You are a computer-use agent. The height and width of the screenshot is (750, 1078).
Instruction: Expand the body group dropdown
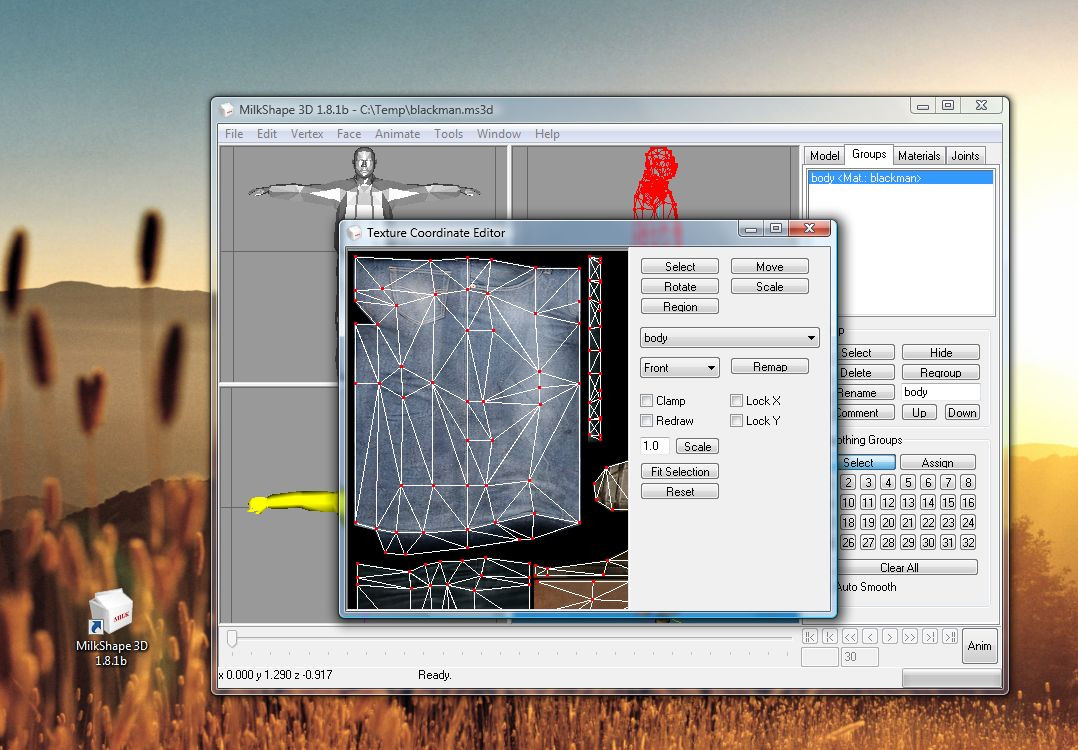click(811, 338)
